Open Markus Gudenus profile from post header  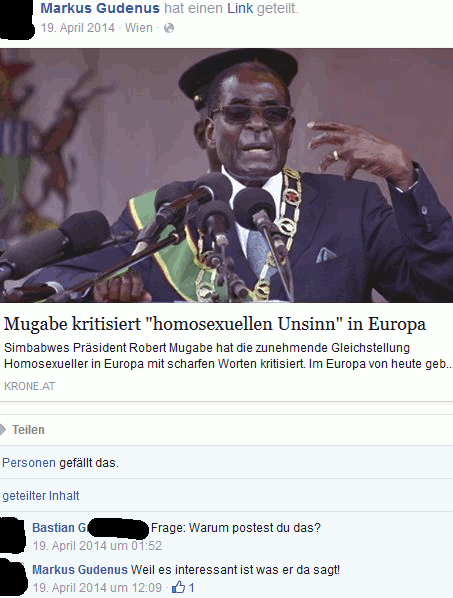coord(100,8)
